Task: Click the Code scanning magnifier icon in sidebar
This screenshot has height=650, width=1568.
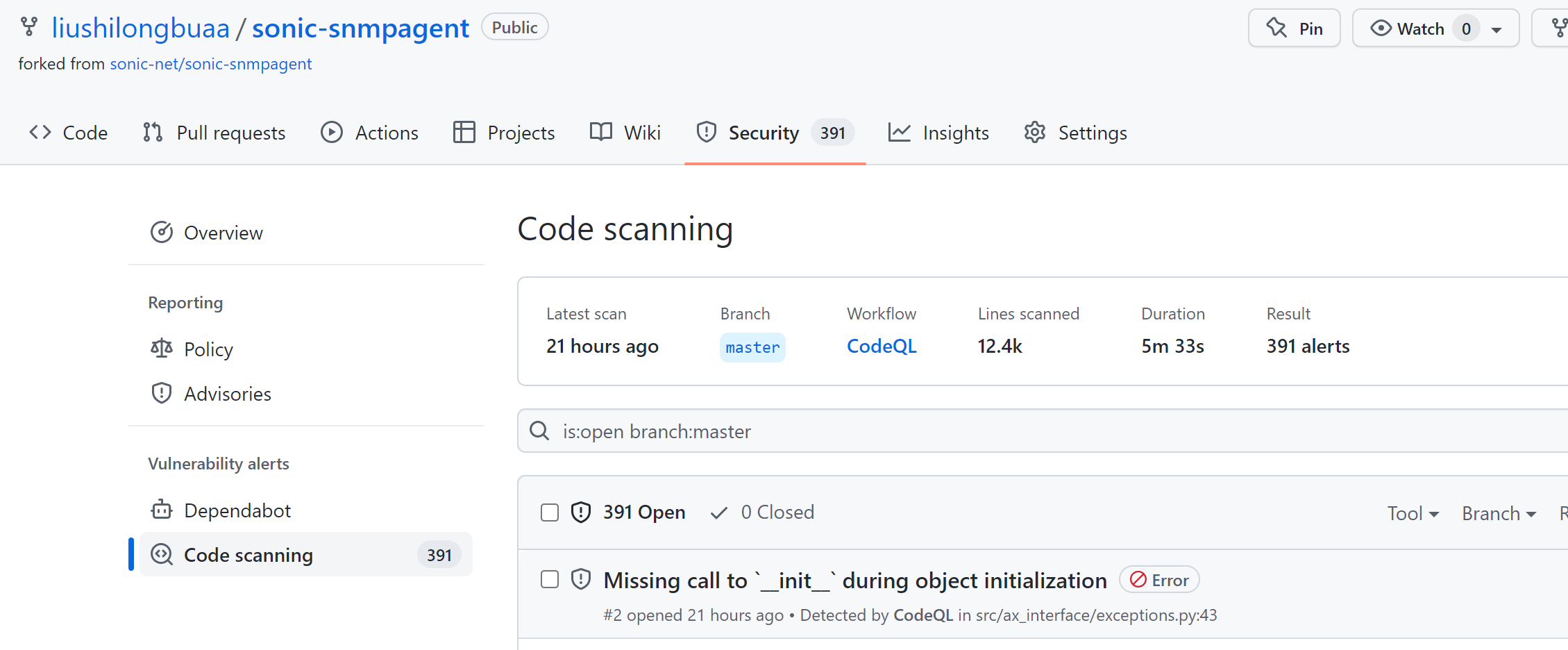Action: (x=162, y=554)
